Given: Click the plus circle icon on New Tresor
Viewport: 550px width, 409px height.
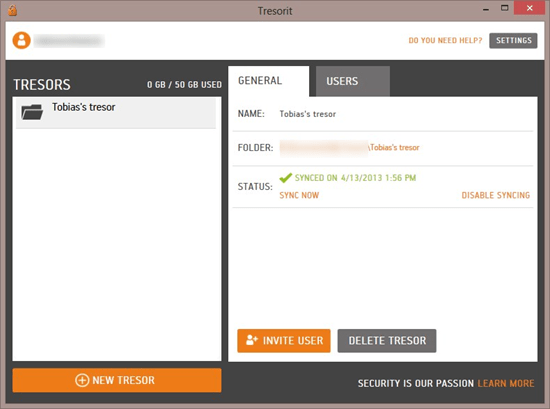Looking at the screenshot, I should (x=82, y=380).
